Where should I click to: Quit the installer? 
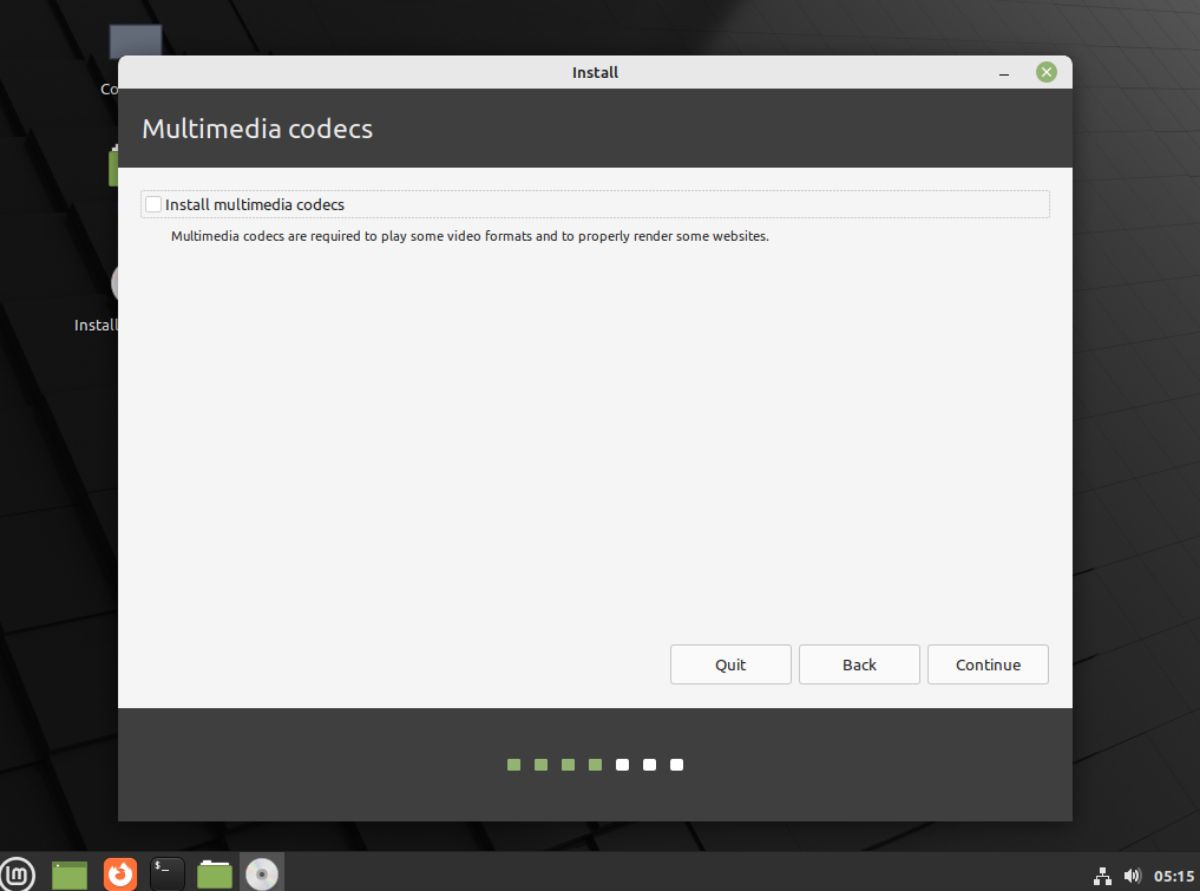click(x=730, y=664)
